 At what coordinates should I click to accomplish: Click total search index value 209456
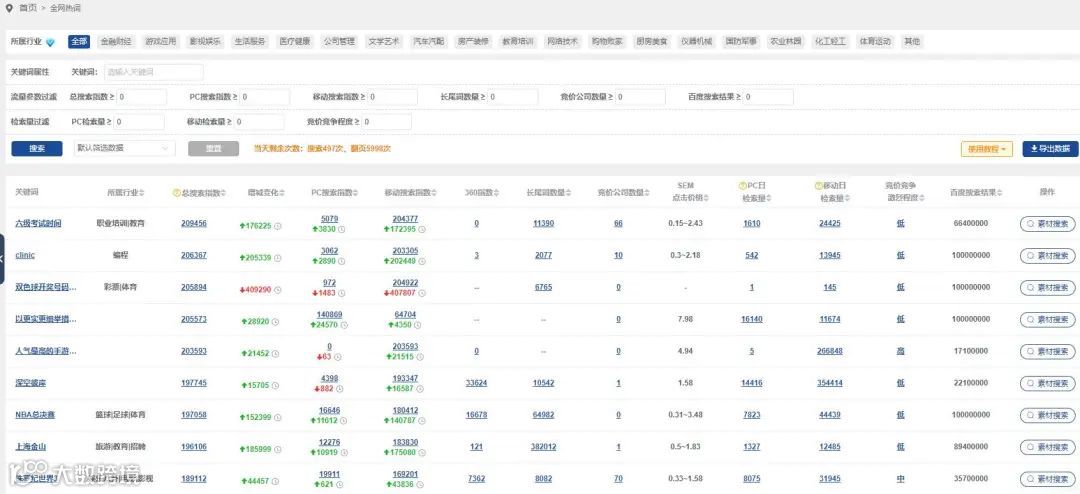[194, 224]
